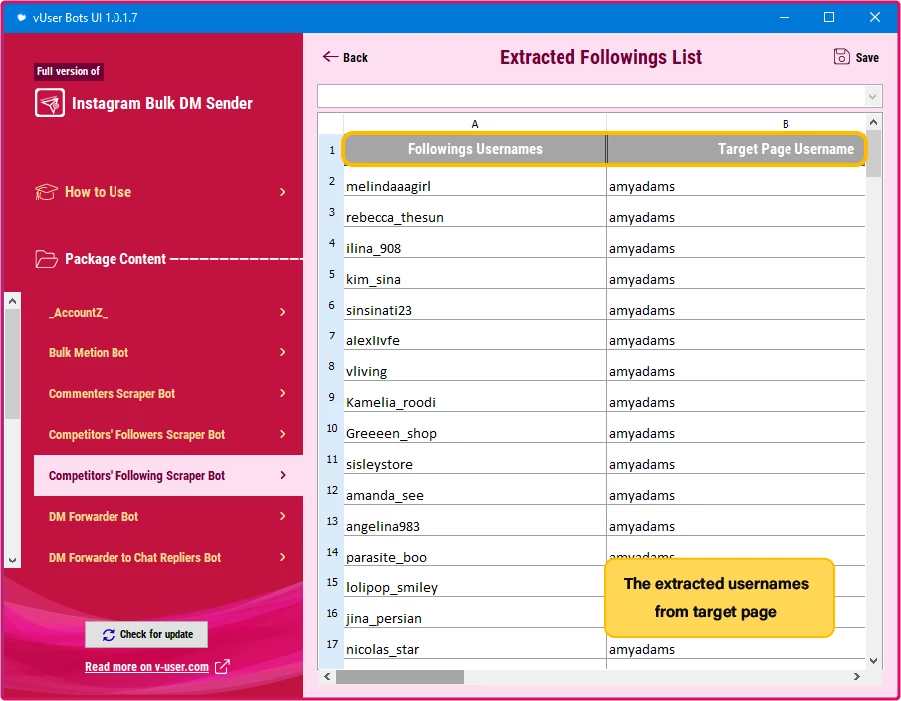Expand DM Forwarder to Chat Repliers Bot chevron

[x=283, y=557]
